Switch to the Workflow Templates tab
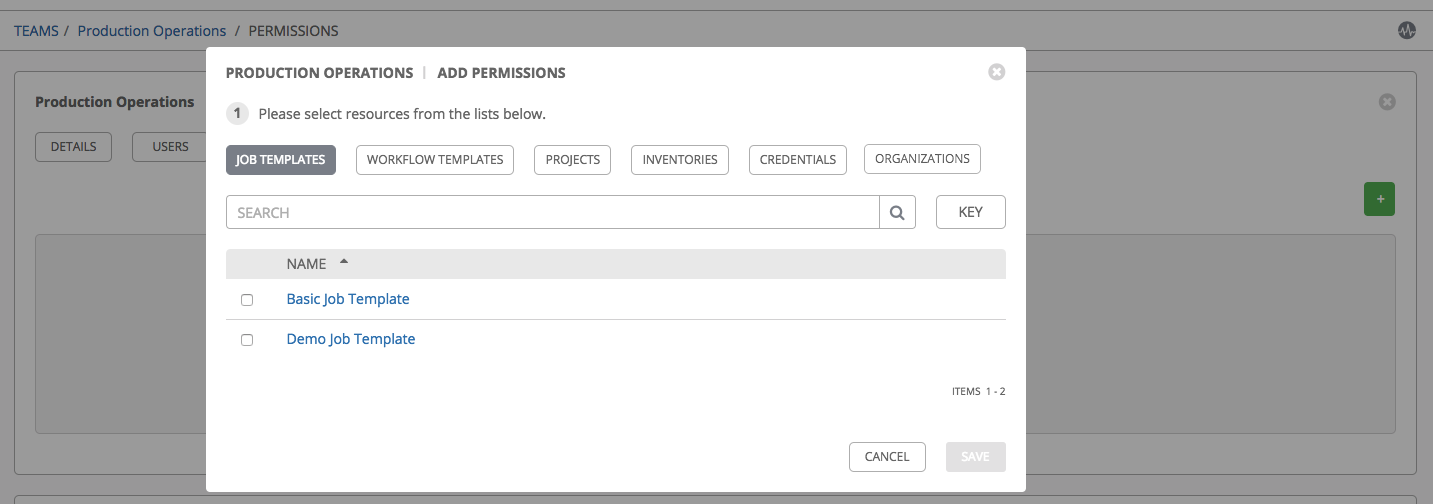1433x504 pixels. (x=435, y=159)
